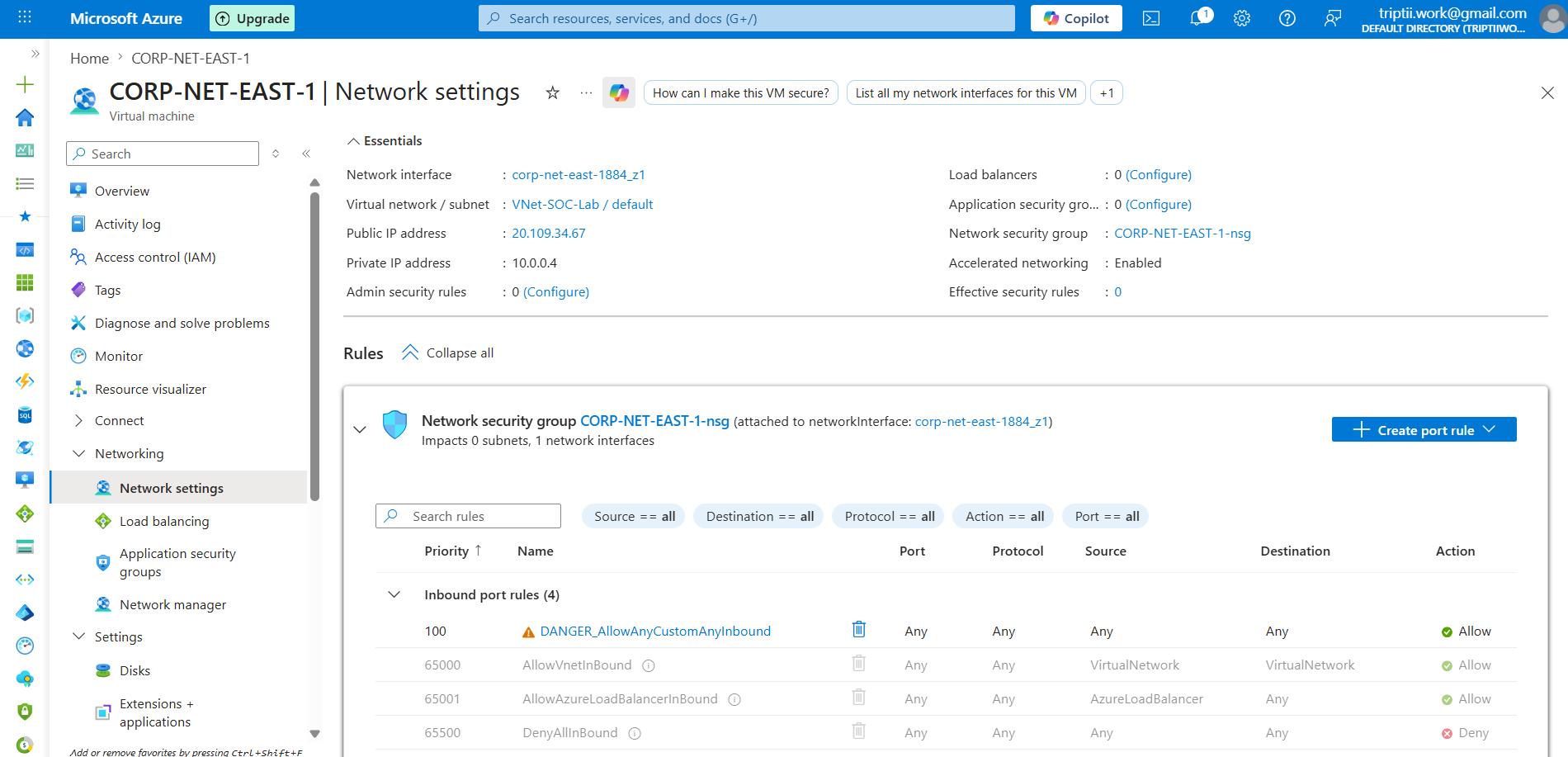Click the warning icon on the DANGER rule

pos(528,632)
